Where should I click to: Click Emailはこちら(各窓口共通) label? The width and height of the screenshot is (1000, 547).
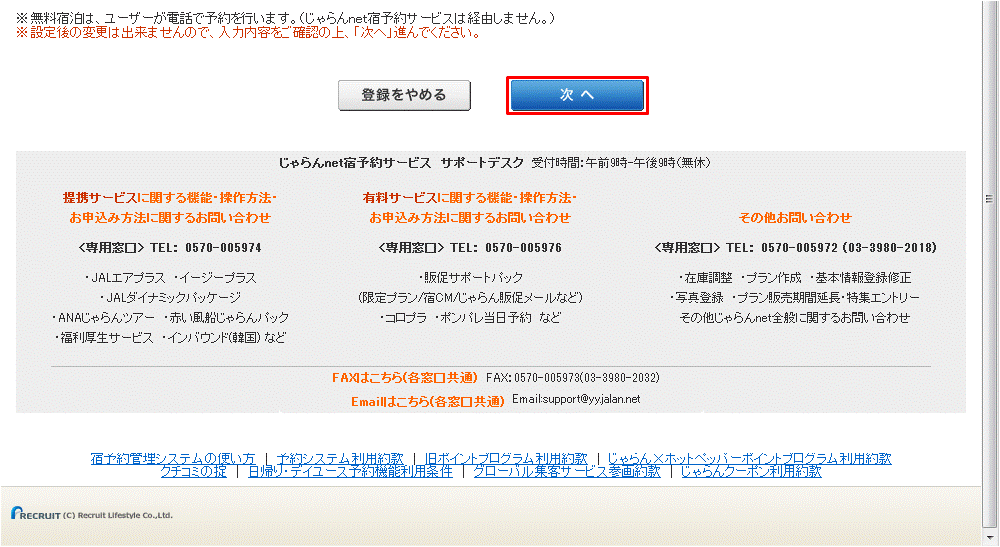(x=427, y=402)
